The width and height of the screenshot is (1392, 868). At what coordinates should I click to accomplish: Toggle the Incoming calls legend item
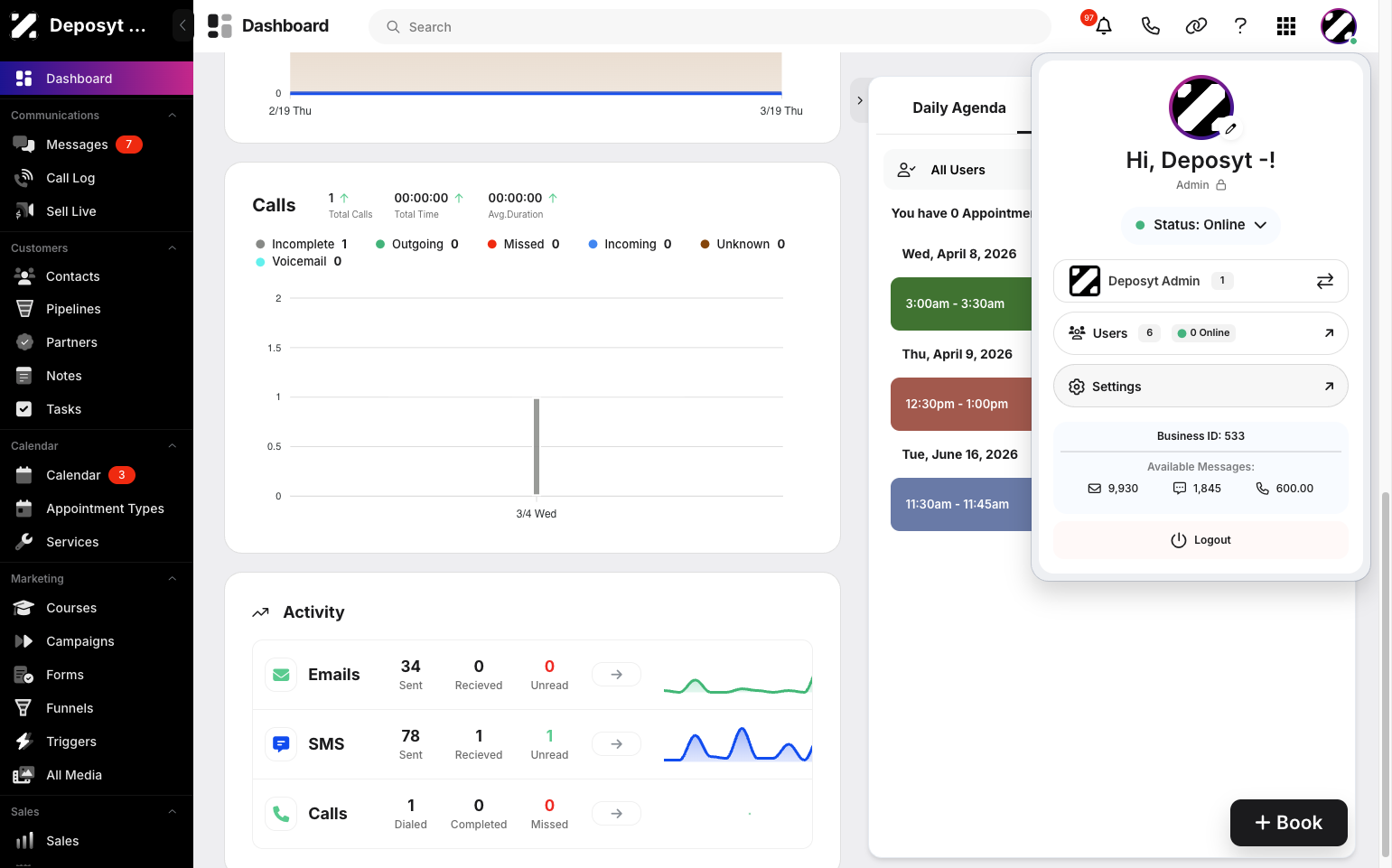point(630,244)
